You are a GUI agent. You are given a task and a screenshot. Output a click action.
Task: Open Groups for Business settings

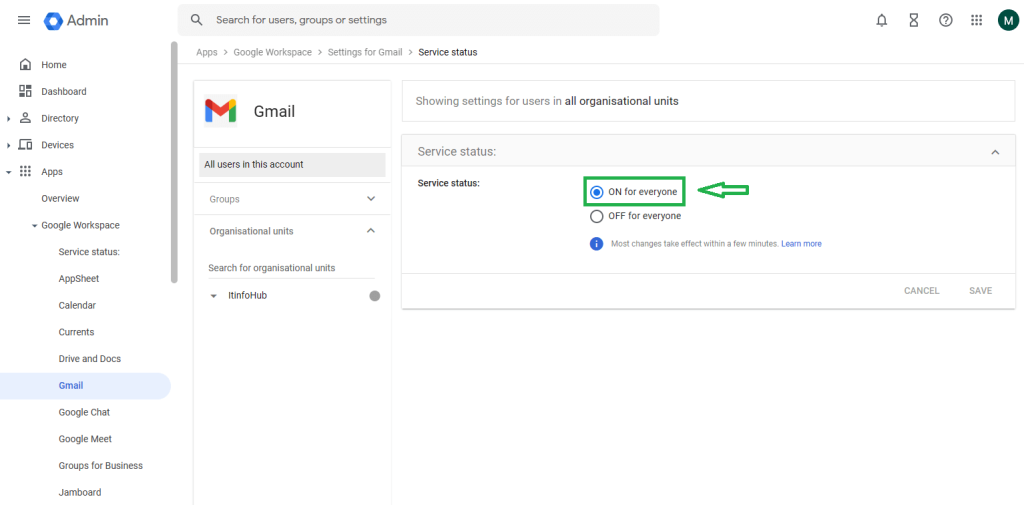101,466
